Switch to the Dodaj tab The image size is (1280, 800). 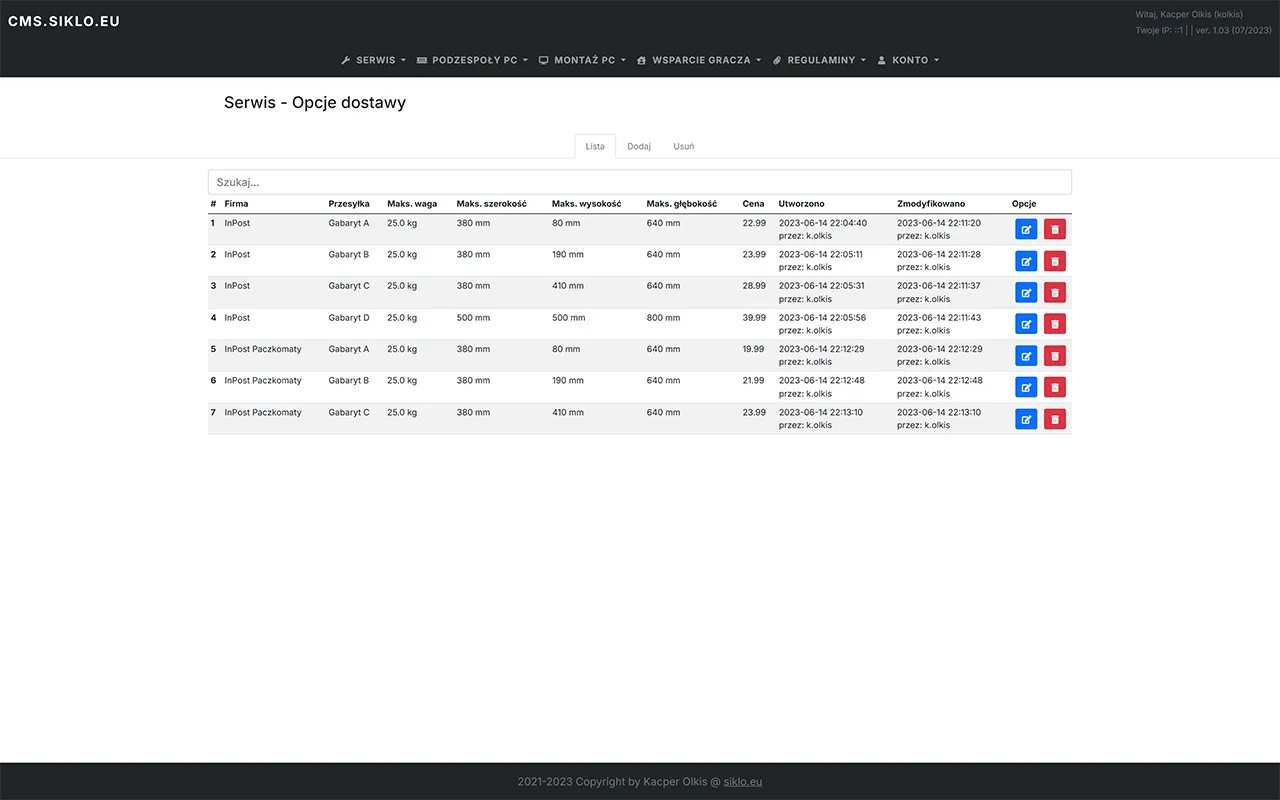click(639, 146)
